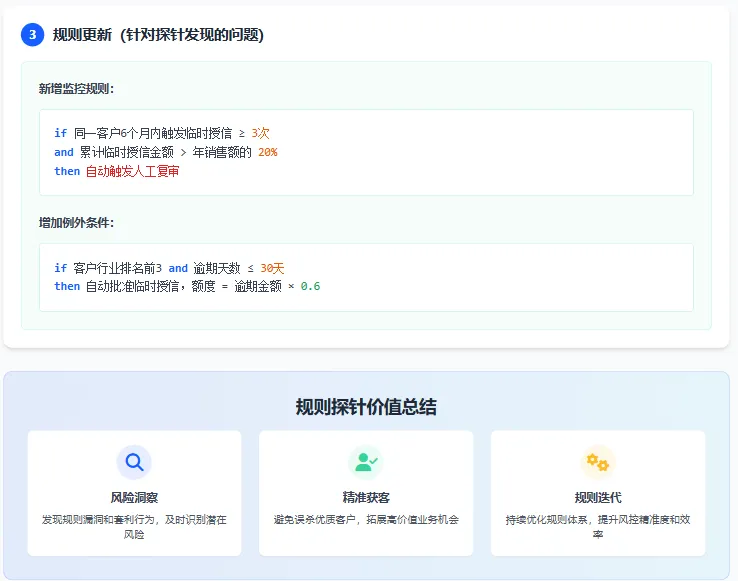The width and height of the screenshot is (738, 581).
Task: Click the red text 自动触发人工复审
Action: [x=132, y=171]
